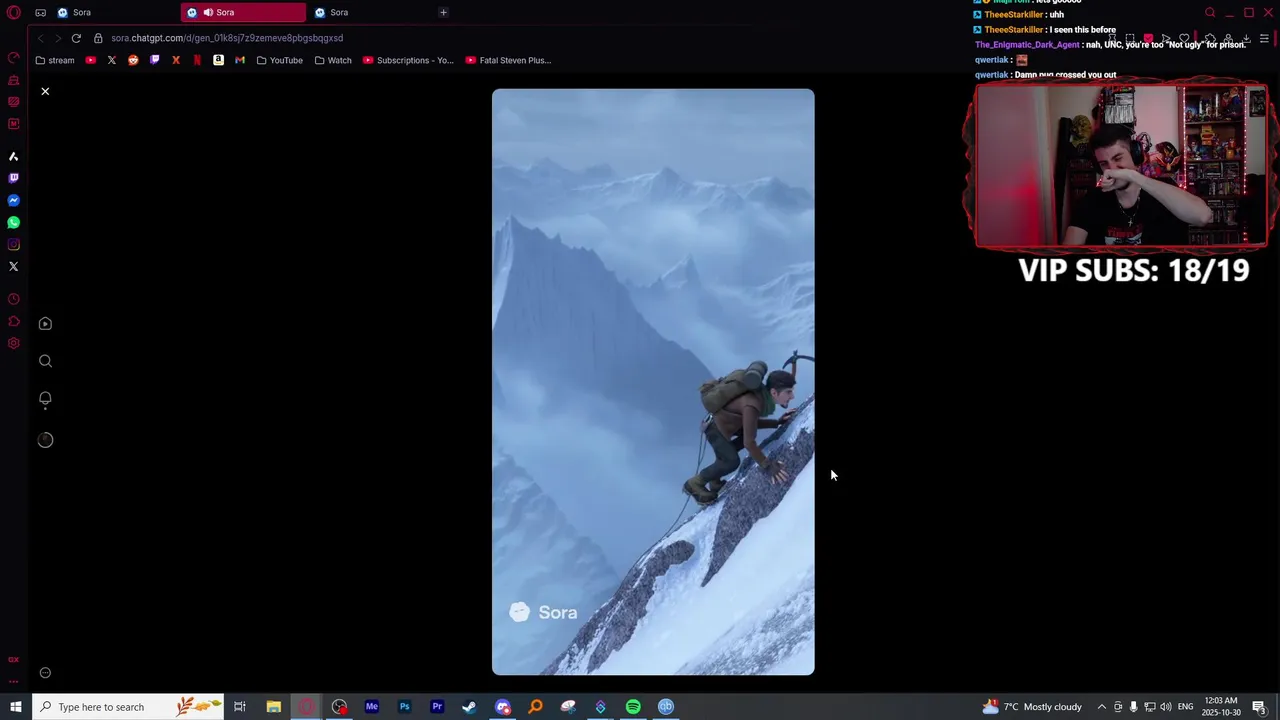
Task: Open Windows Start menu
Action: point(16,707)
